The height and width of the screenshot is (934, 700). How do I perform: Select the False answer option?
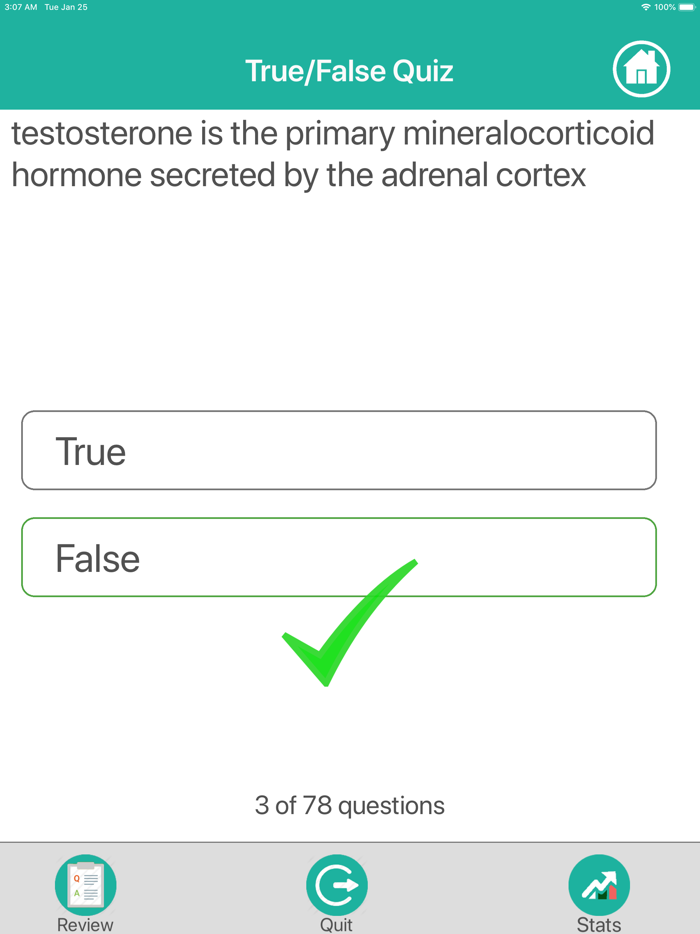[339, 557]
